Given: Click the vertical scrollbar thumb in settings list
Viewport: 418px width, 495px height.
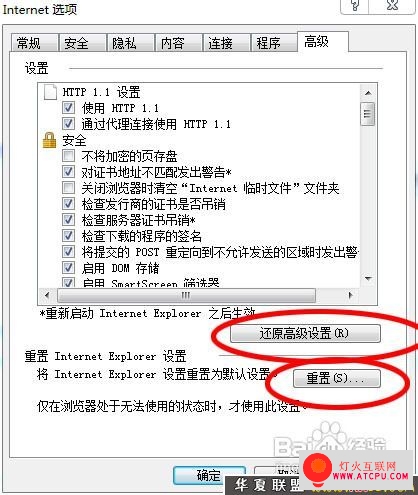Looking at the screenshot, I should pos(368,114).
